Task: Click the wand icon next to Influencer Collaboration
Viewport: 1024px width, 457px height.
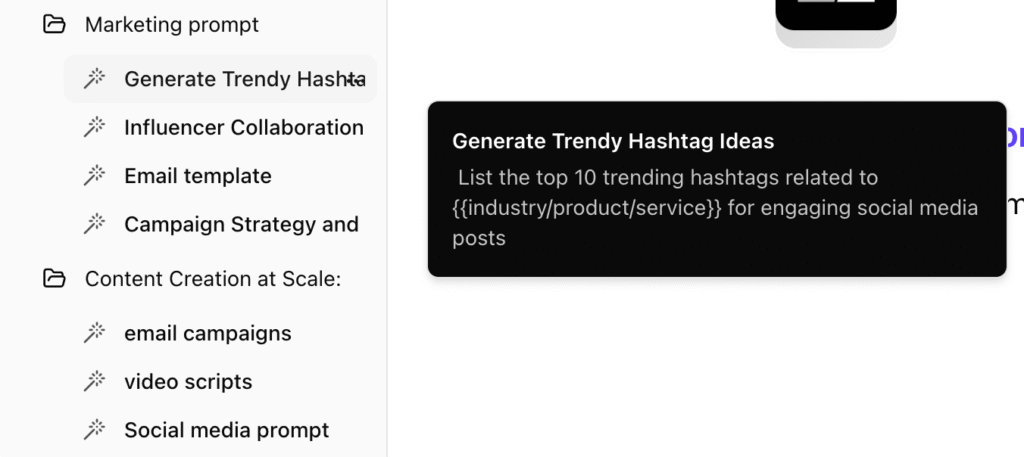Action: [x=95, y=127]
